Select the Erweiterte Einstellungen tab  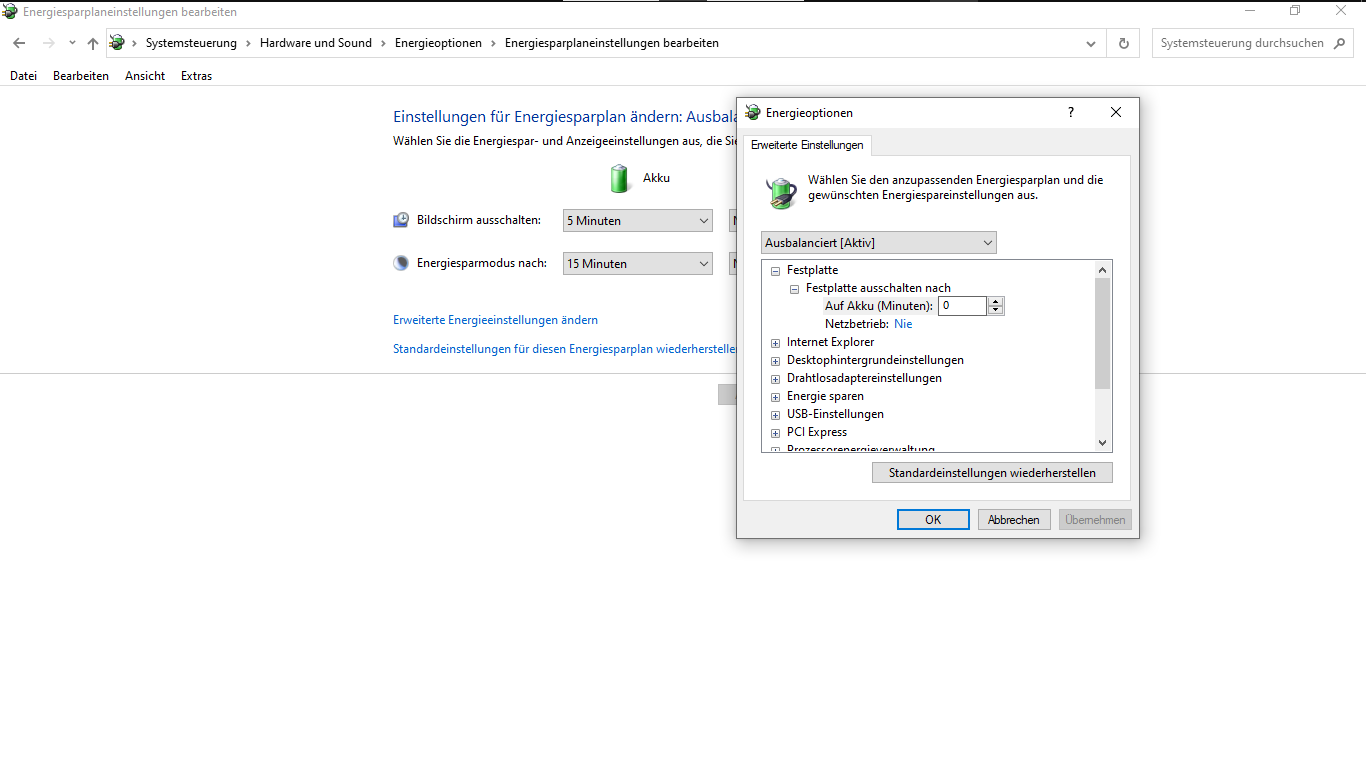(806, 145)
